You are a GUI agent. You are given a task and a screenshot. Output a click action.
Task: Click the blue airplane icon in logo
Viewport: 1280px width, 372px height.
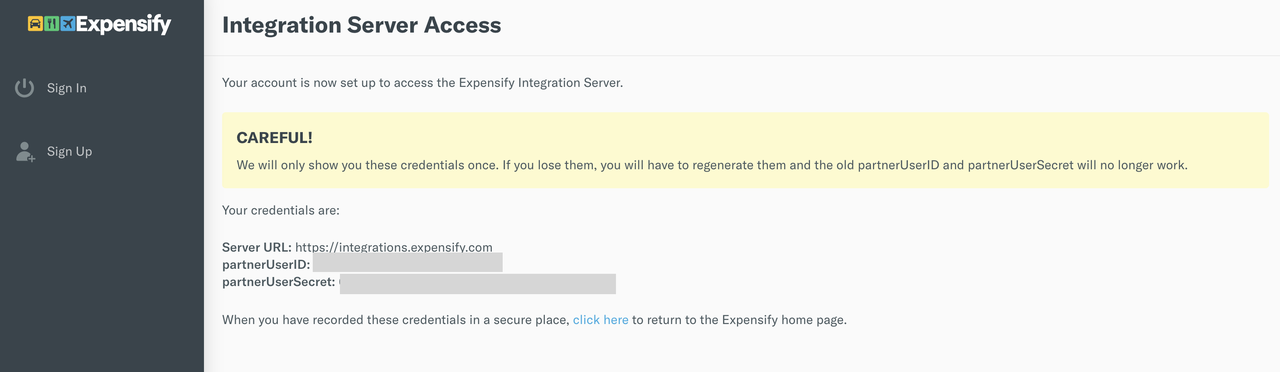pyautogui.click(x=67, y=24)
